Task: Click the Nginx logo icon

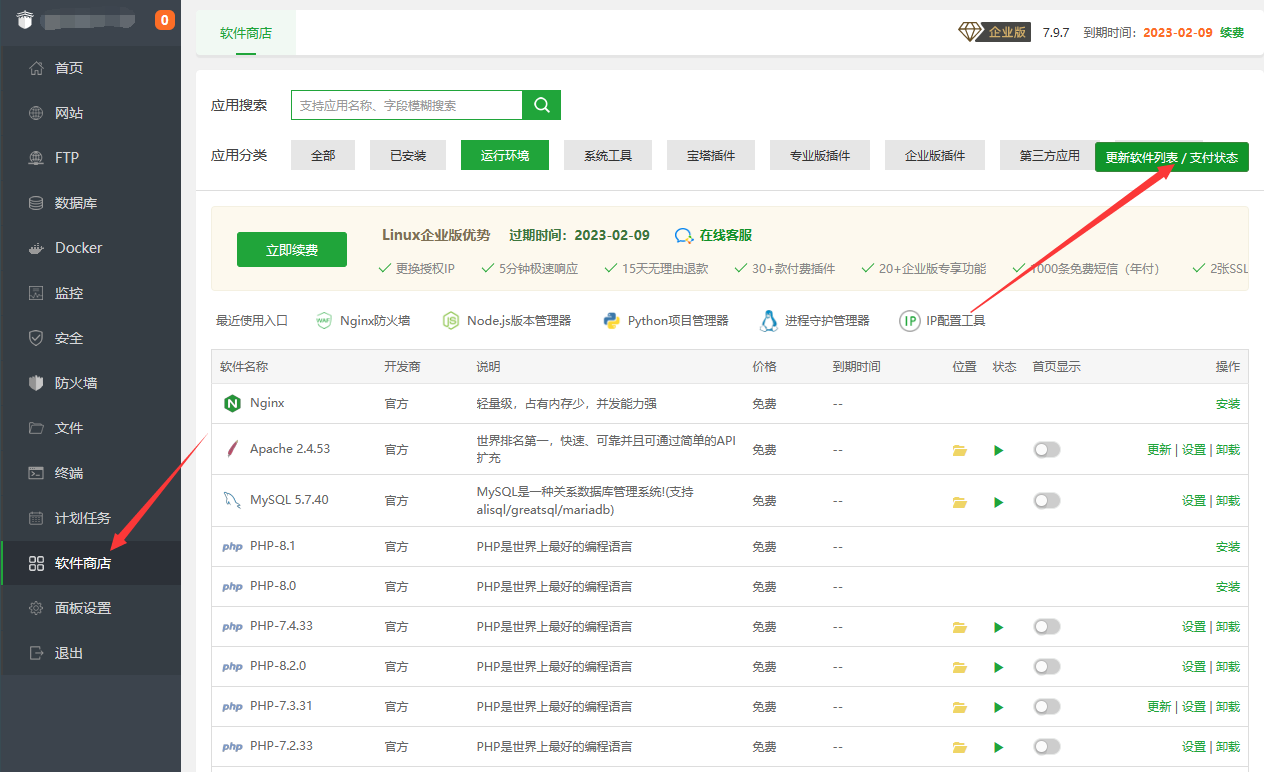Action: 232,404
